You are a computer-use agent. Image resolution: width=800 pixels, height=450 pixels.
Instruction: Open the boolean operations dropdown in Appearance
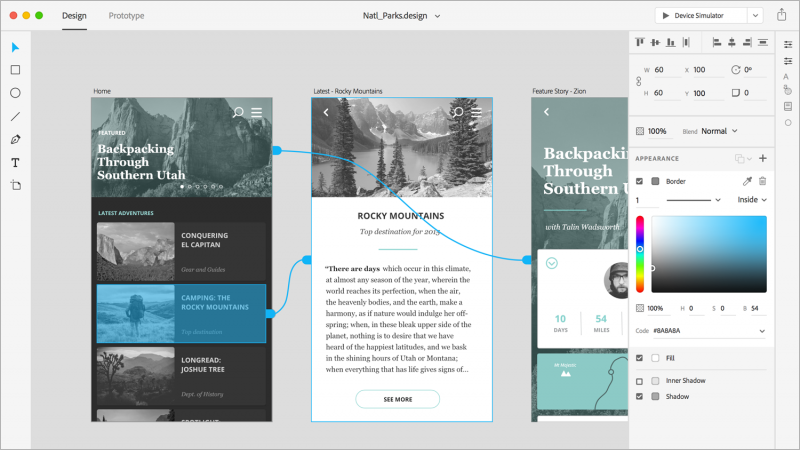point(743,159)
